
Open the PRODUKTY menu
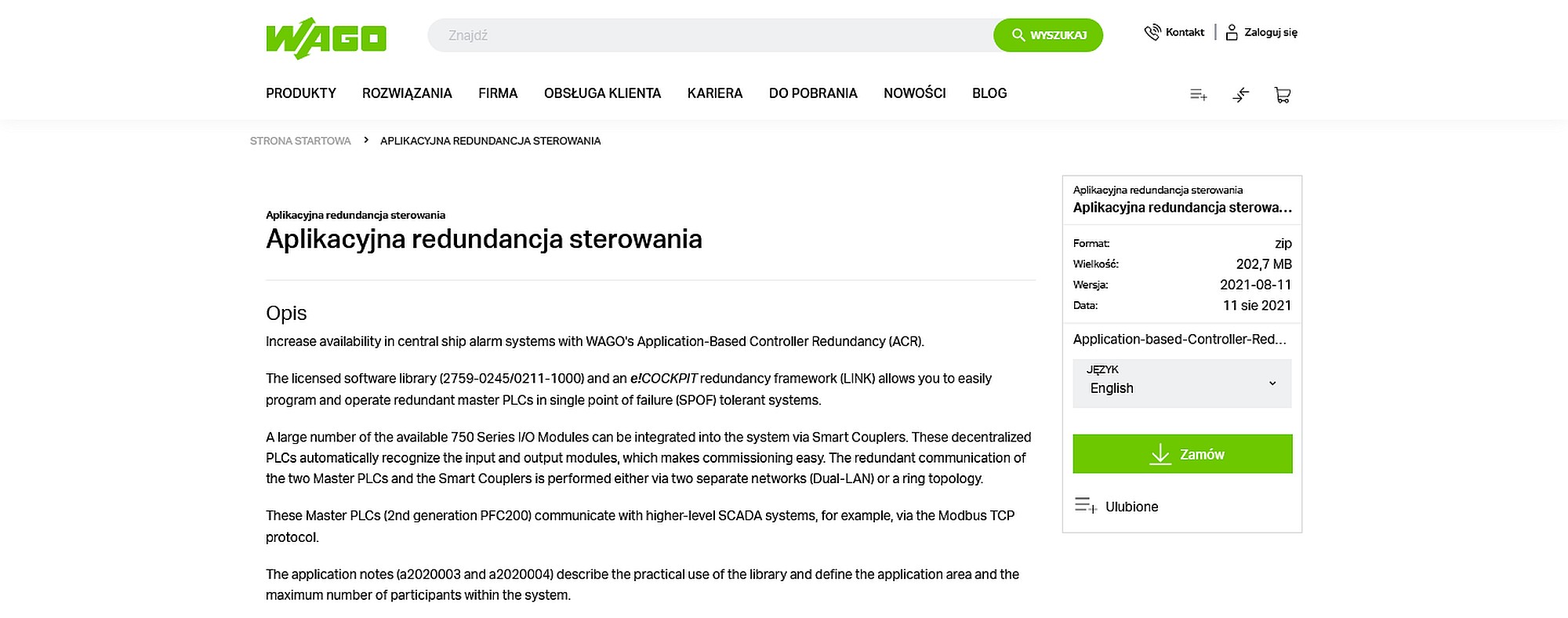(x=301, y=93)
